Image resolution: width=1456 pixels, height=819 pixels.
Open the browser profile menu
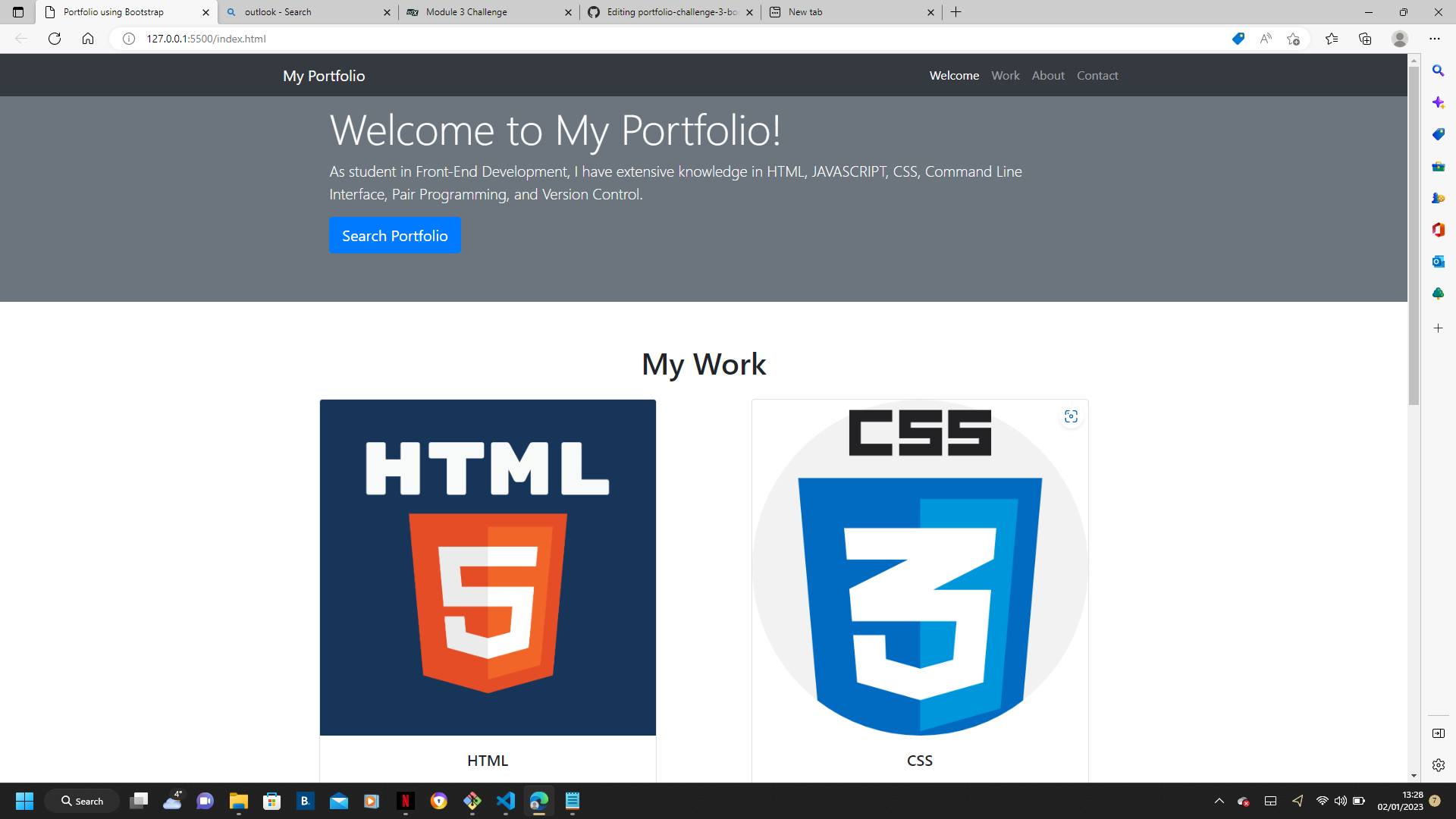coord(1399,39)
